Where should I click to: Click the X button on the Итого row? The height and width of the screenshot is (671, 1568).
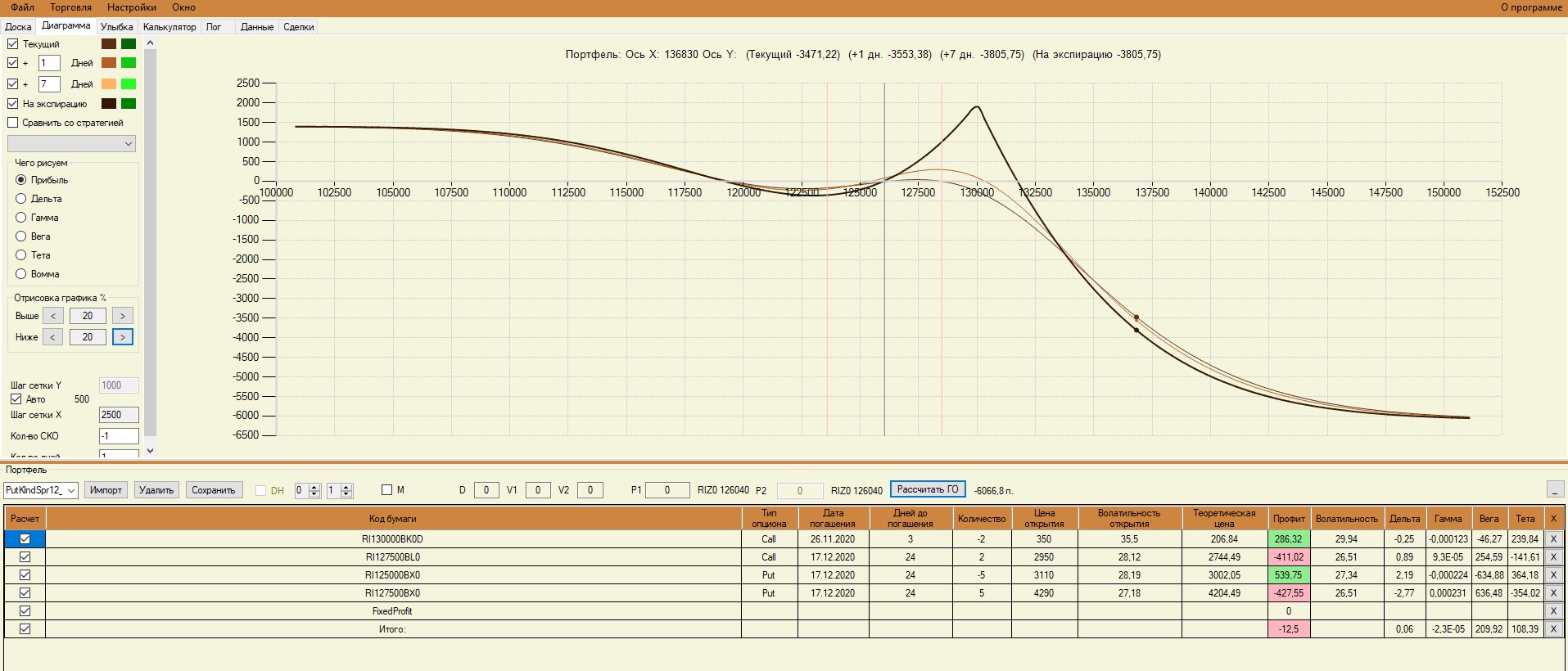point(1553,629)
